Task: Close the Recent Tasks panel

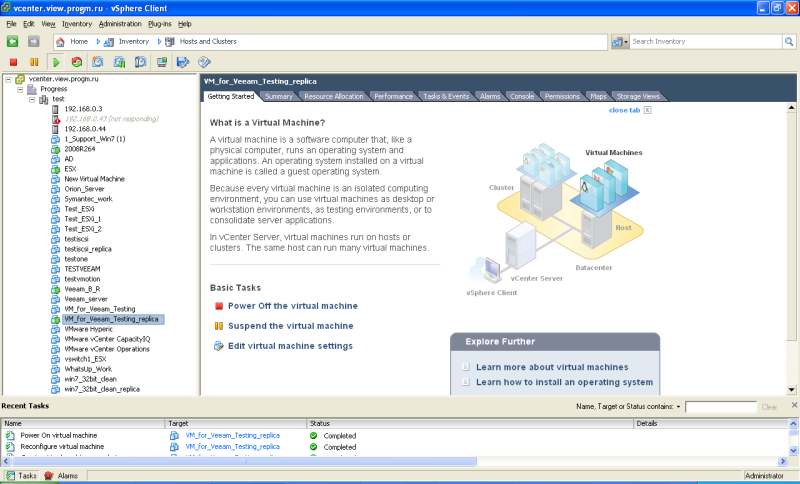Action: 794,405
